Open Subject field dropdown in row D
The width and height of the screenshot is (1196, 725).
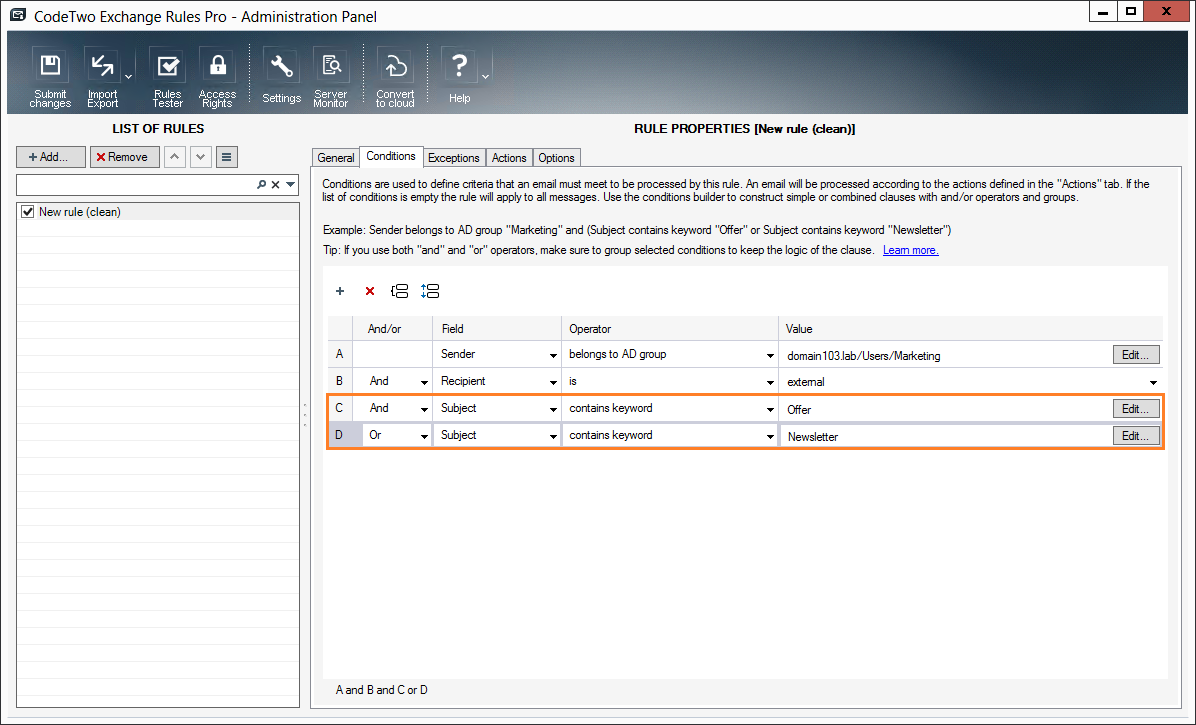pyautogui.click(x=553, y=436)
